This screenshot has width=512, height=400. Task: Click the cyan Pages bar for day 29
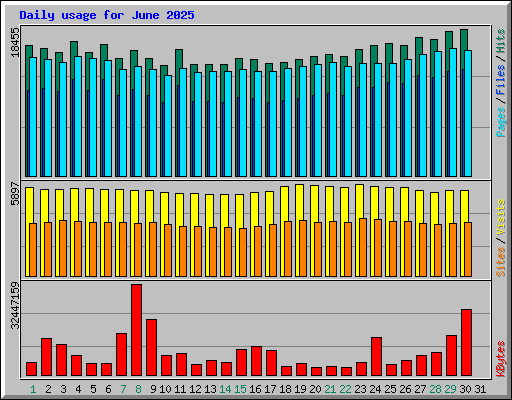coord(453,112)
